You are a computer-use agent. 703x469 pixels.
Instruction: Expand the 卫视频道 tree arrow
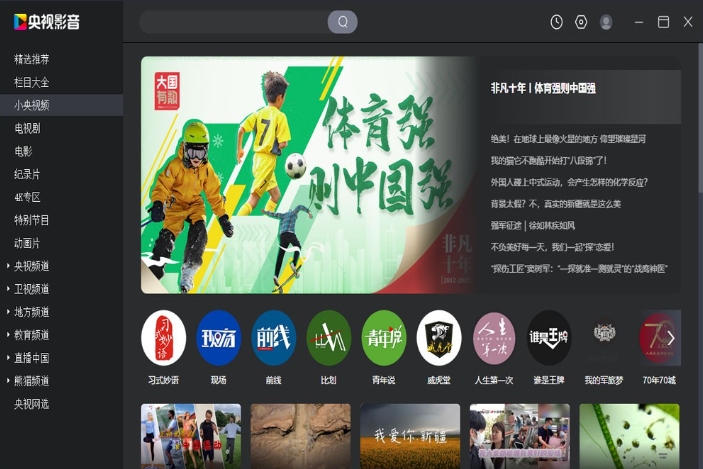(8, 289)
